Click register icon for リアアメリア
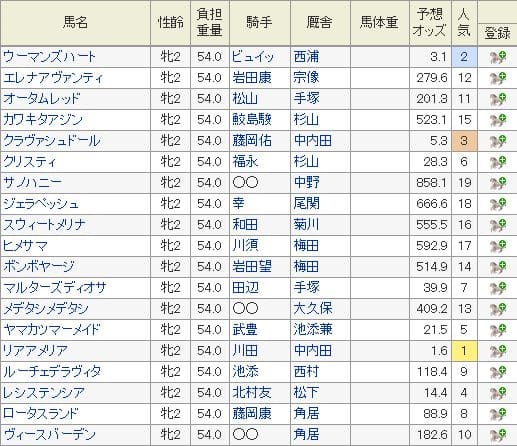 pos(498,351)
